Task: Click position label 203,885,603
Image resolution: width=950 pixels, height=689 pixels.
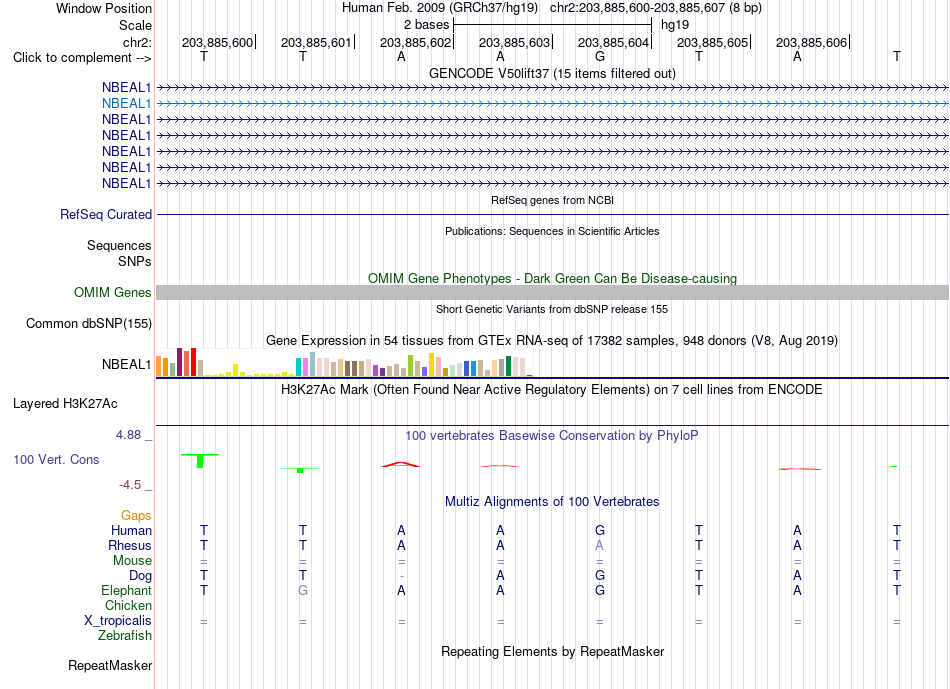Action: (514, 42)
